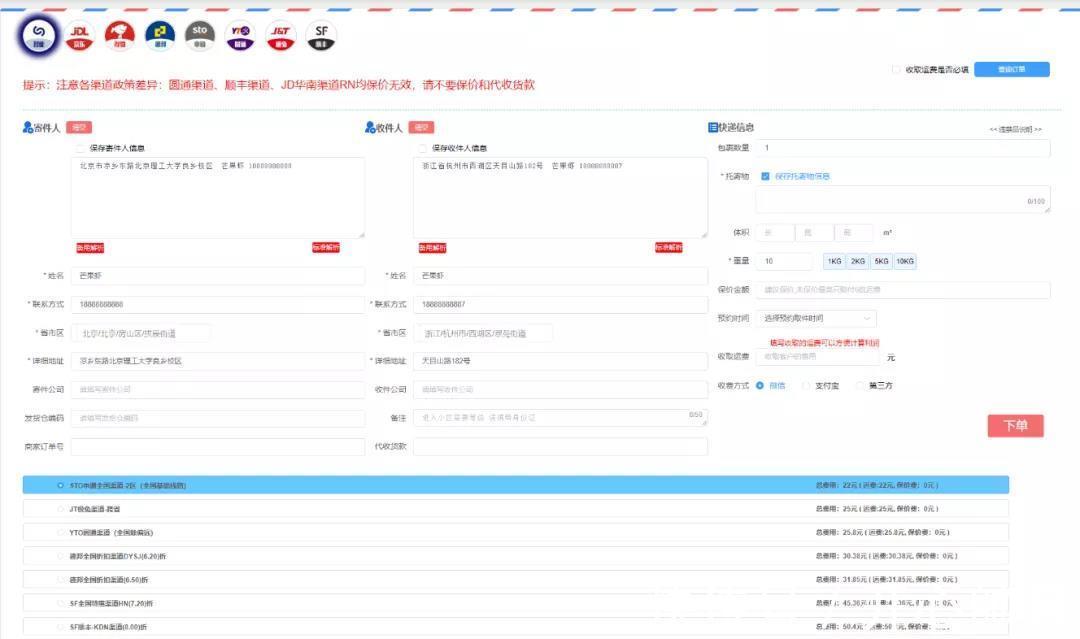Select the first blue courier icon
This screenshot has height=639, width=1080.
(x=40, y=36)
